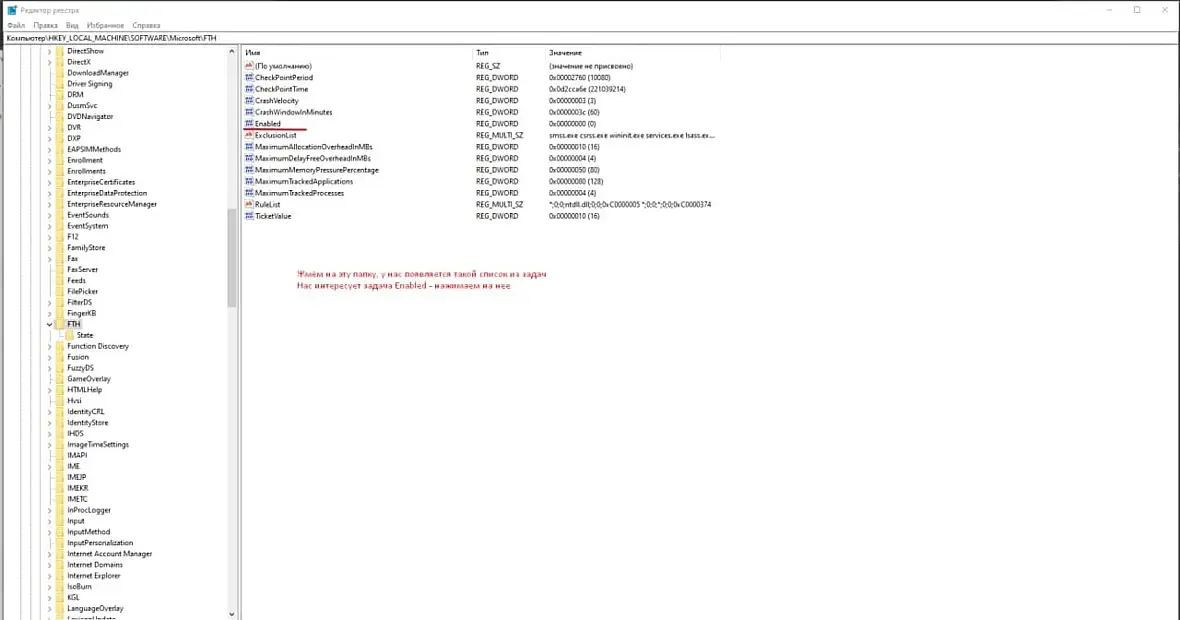Select the FamilyStore tree item
Image resolution: width=1180 pixels, height=620 pixels.
click(x=86, y=248)
